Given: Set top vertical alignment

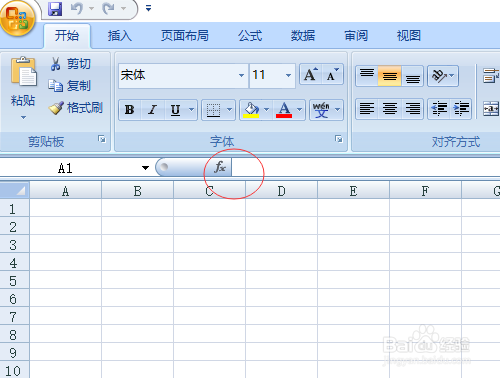Looking at the screenshot, I should point(367,76).
